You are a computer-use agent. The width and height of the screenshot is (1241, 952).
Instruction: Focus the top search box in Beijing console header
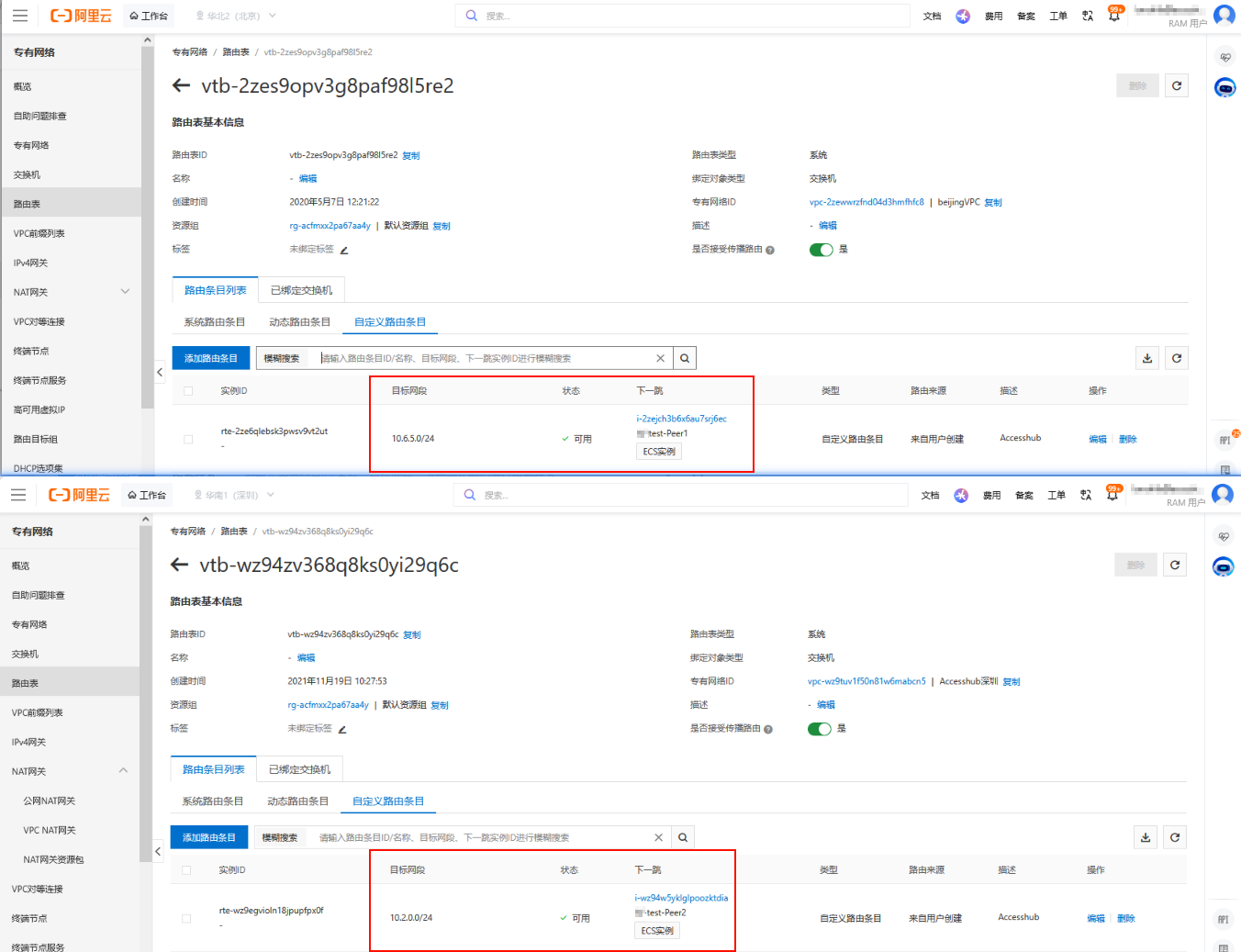pyautogui.click(x=682, y=16)
